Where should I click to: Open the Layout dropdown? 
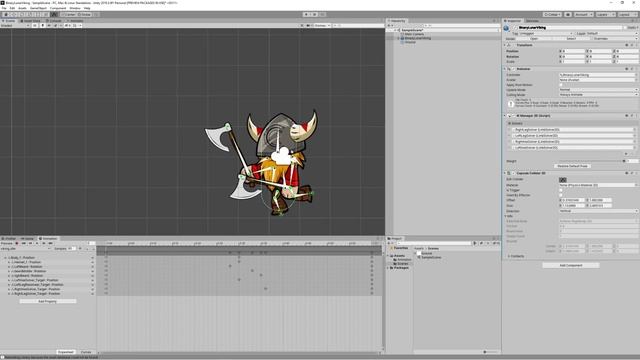pos(627,14)
